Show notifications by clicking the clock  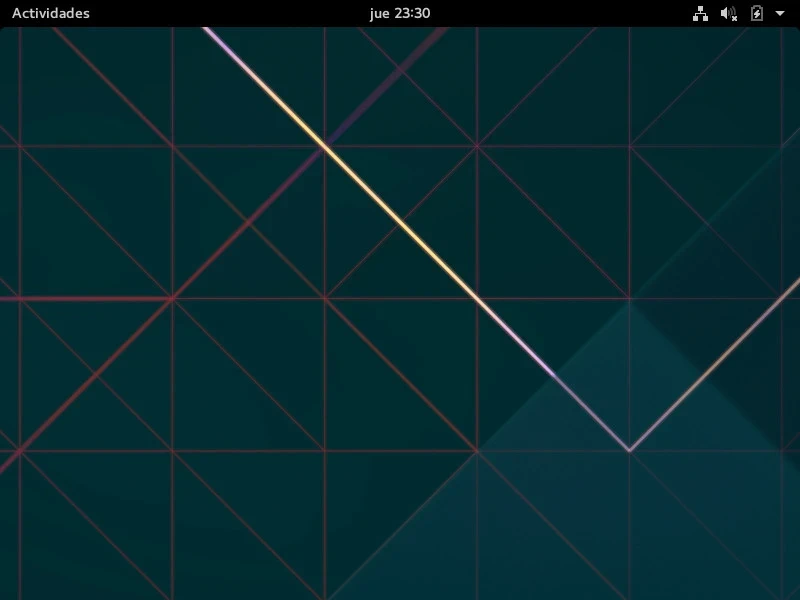[x=399, y=13]
